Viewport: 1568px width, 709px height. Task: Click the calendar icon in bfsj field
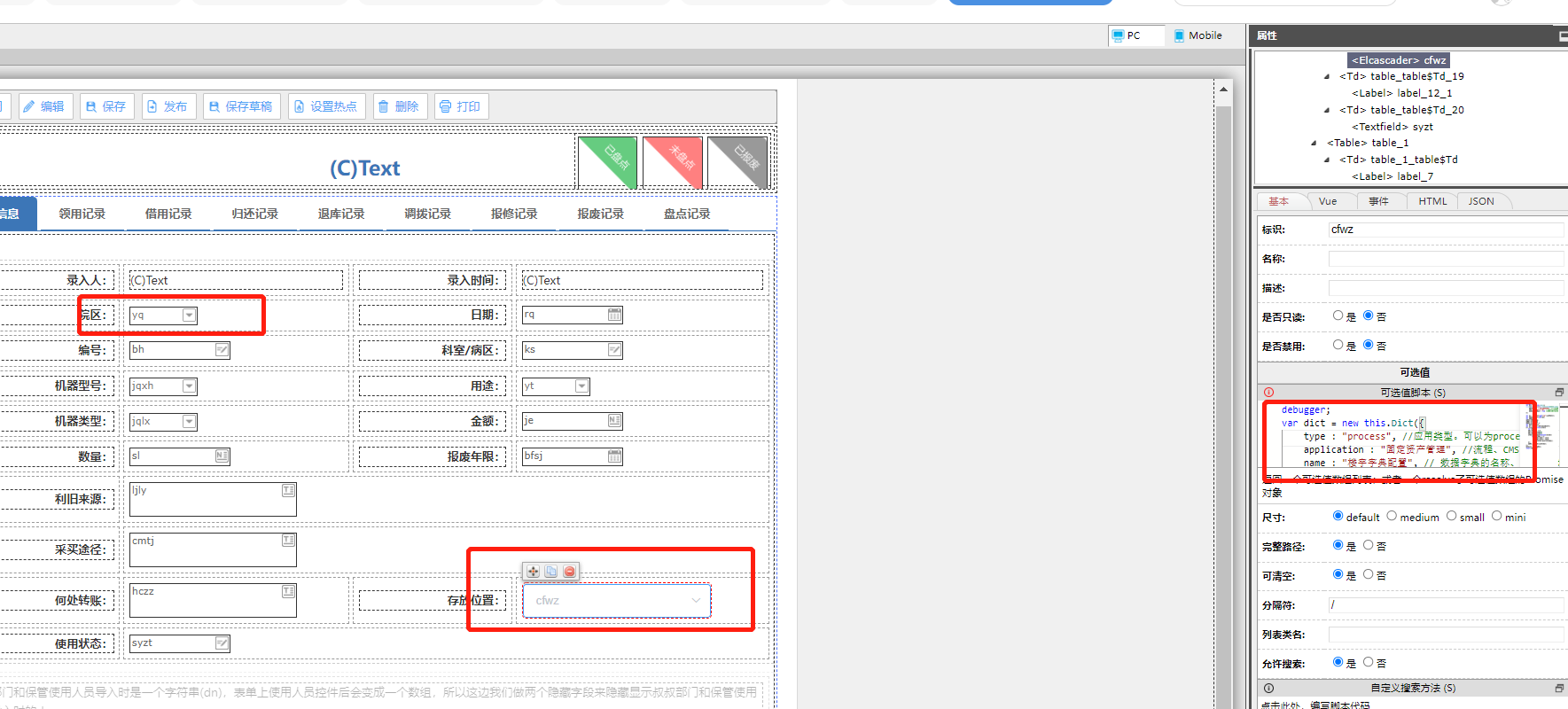[x=615, y=456]
